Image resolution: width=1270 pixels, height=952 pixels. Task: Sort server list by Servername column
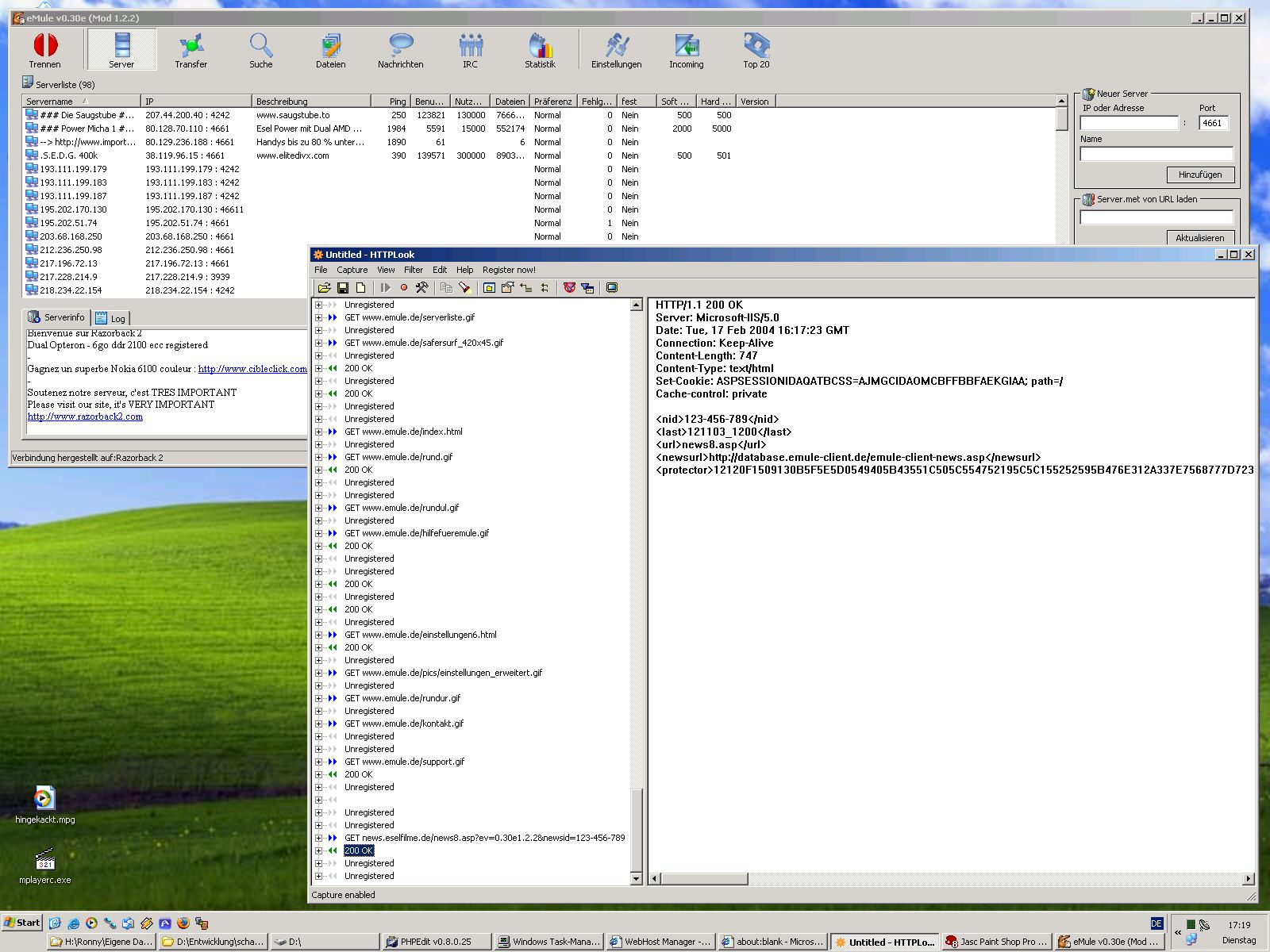click(81, 102)
